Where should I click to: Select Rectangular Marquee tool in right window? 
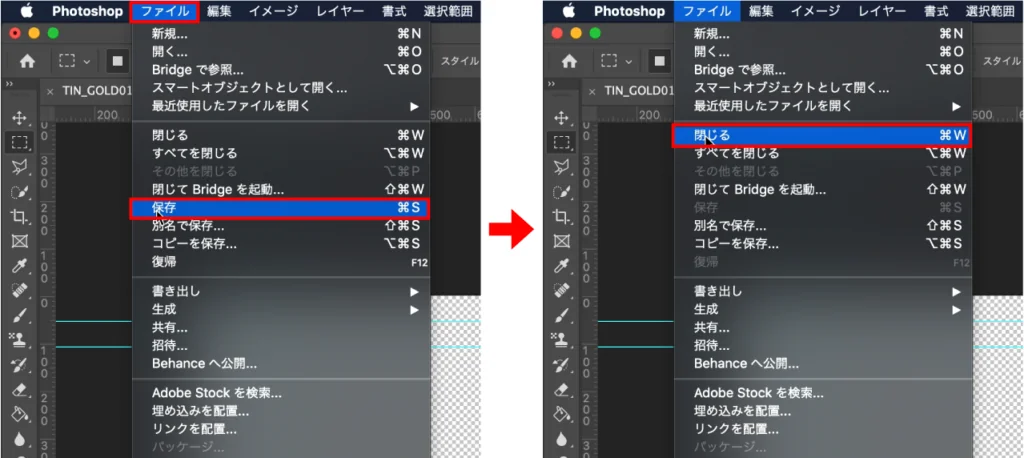562,142
